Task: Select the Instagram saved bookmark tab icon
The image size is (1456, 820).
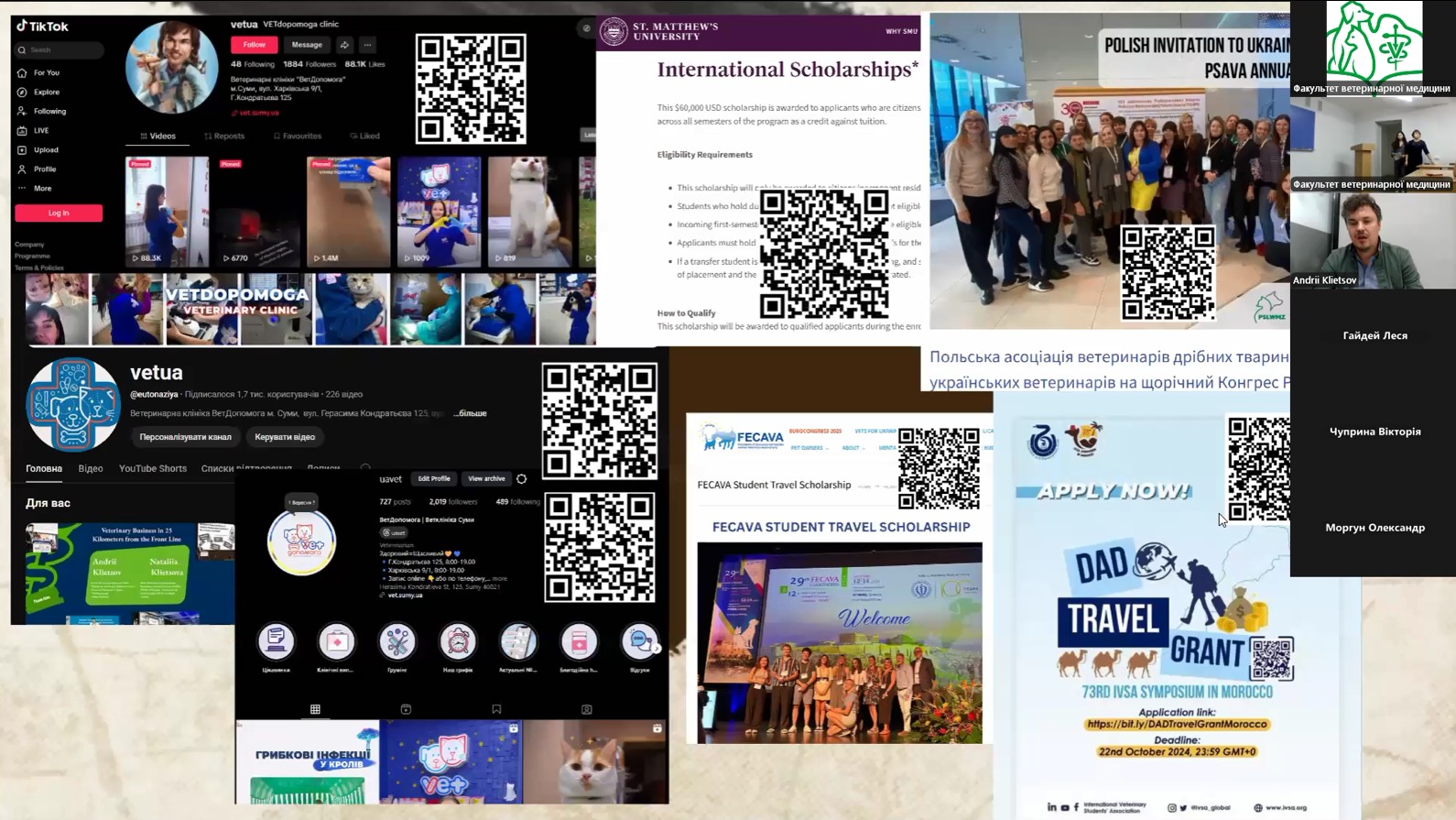Action: (496, 709)
